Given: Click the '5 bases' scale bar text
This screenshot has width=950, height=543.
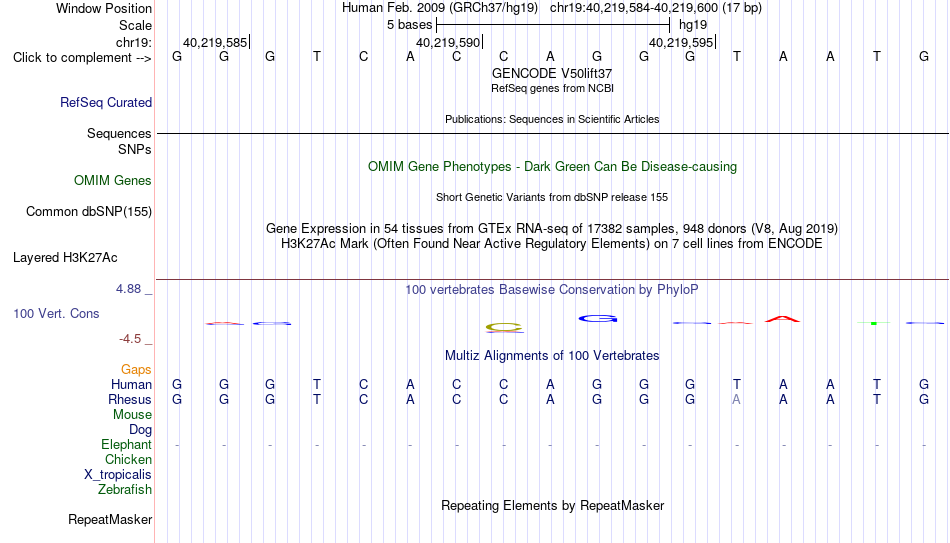Looking at the screenshot, I should click(x=410, y=25).
